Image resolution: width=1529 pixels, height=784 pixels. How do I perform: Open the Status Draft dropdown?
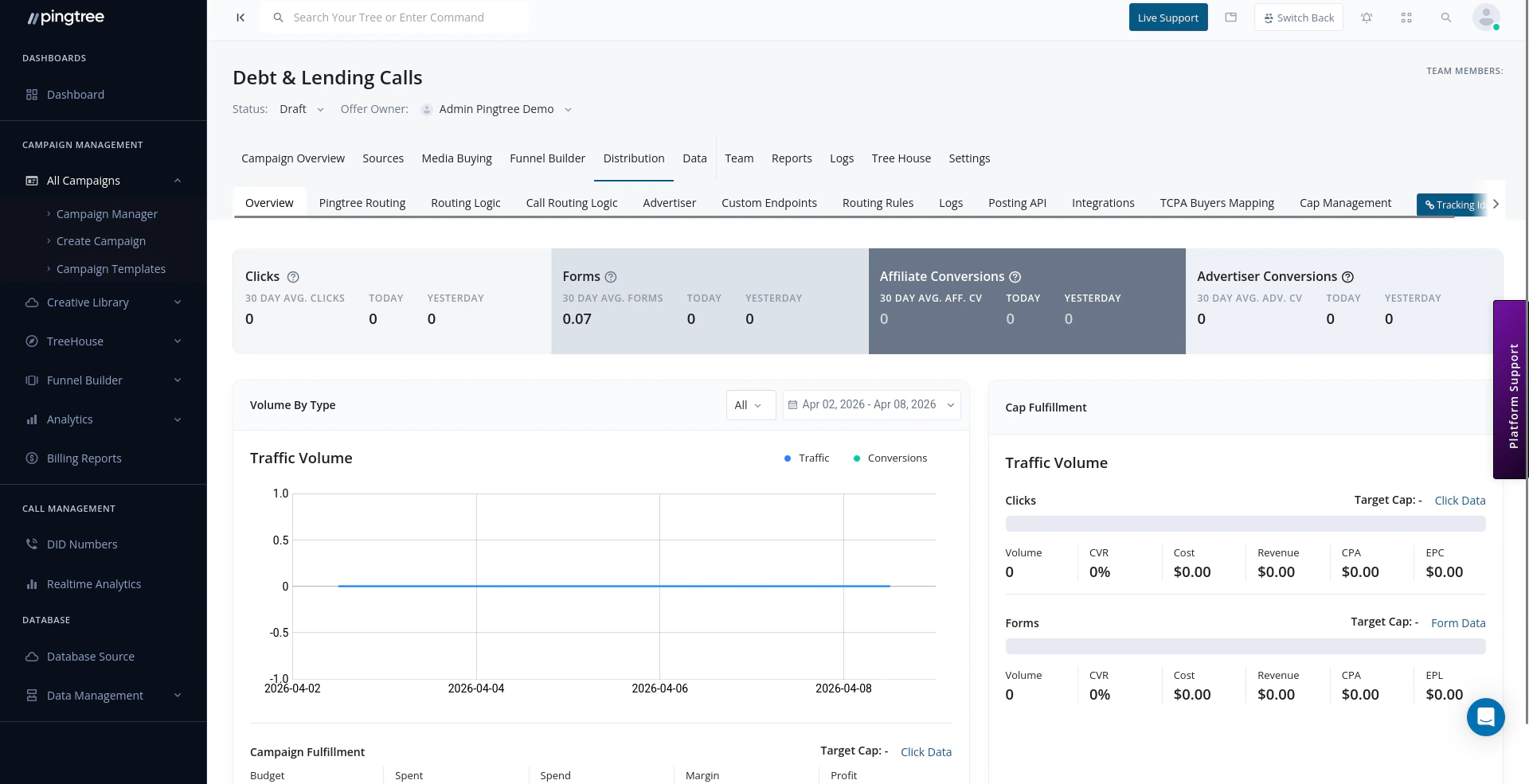[x=301, y=109]
